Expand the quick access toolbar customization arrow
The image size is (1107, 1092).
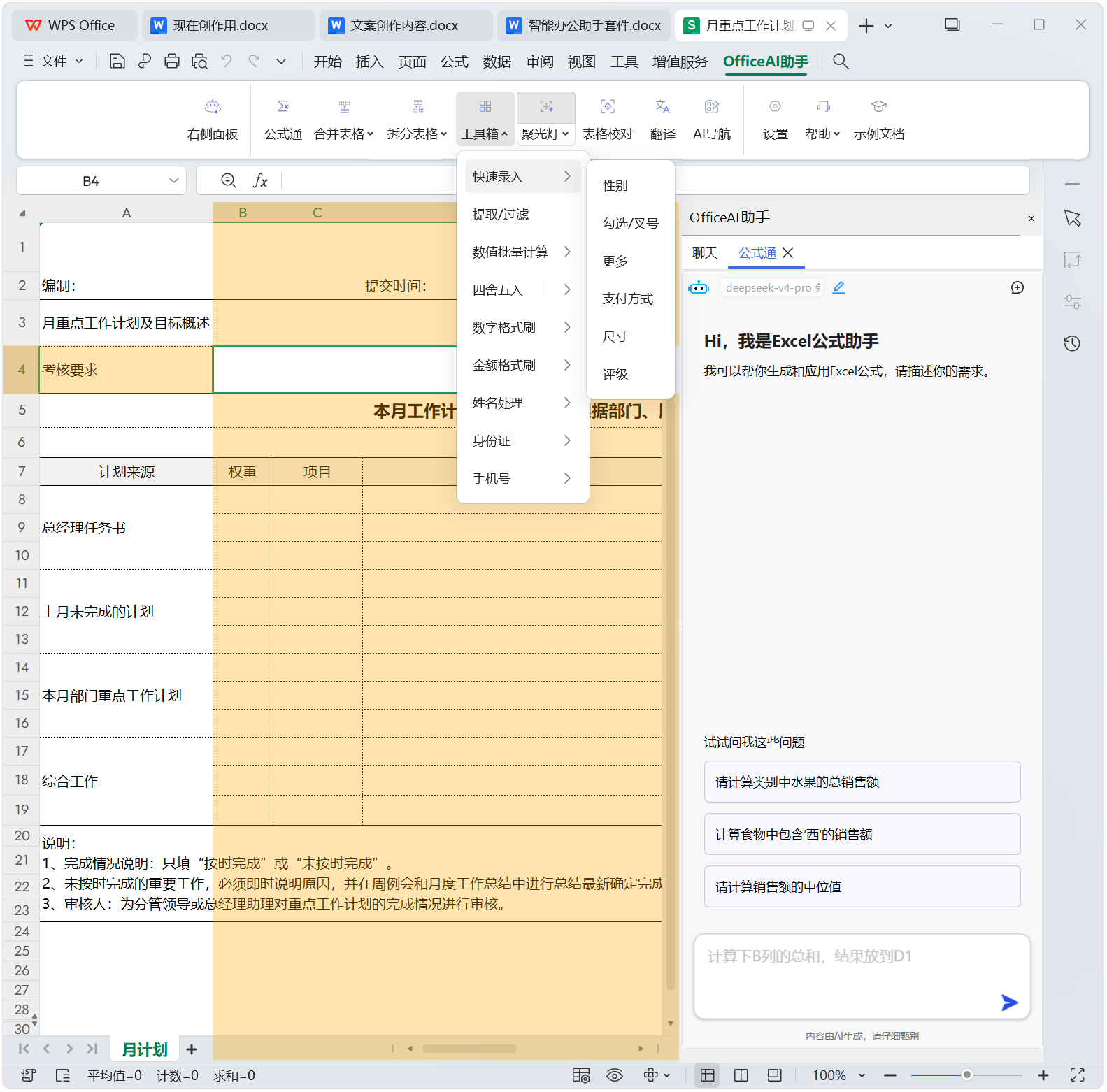(281, 62)
